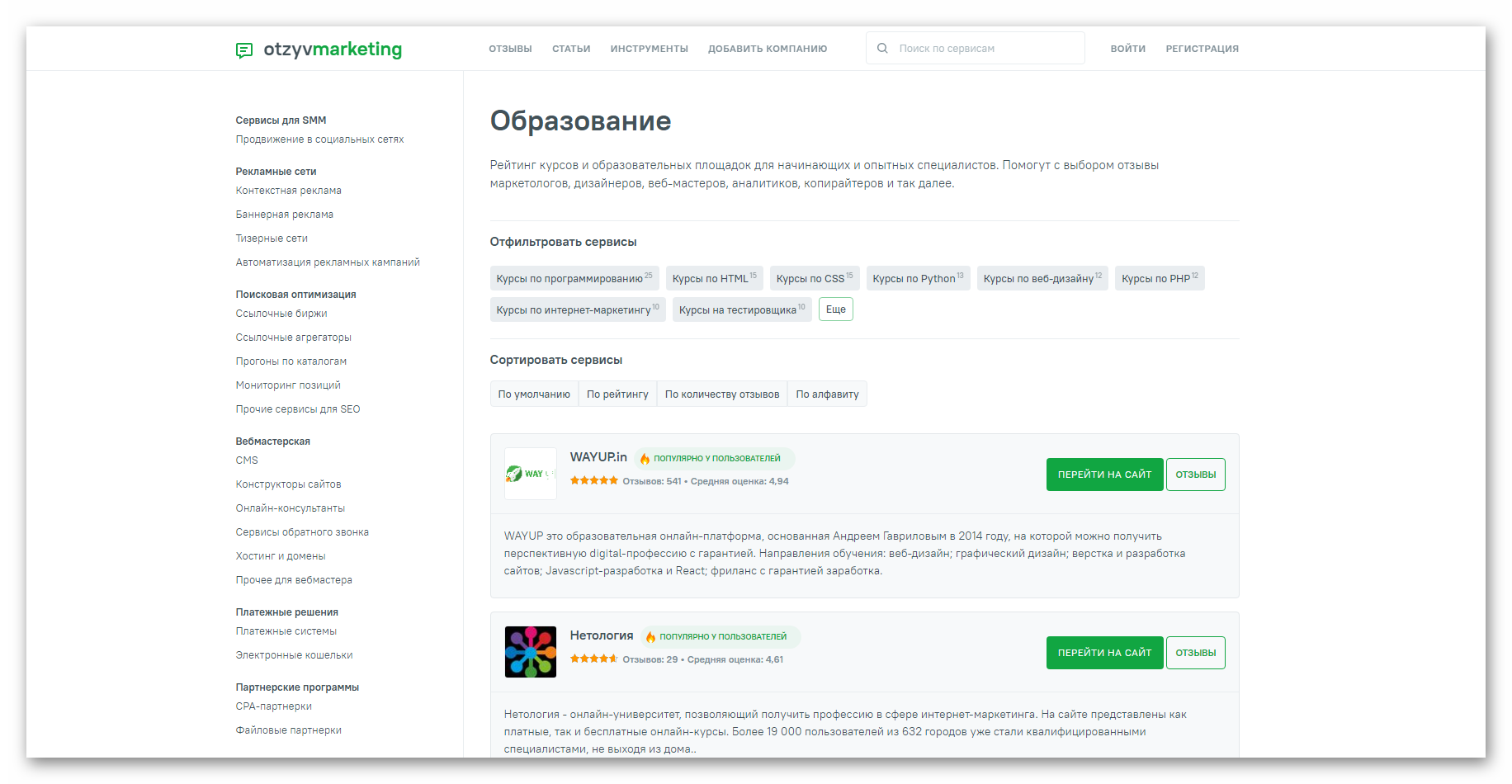Open the Отзывы menu item
1512x784 pixels.
pos(510,49)
